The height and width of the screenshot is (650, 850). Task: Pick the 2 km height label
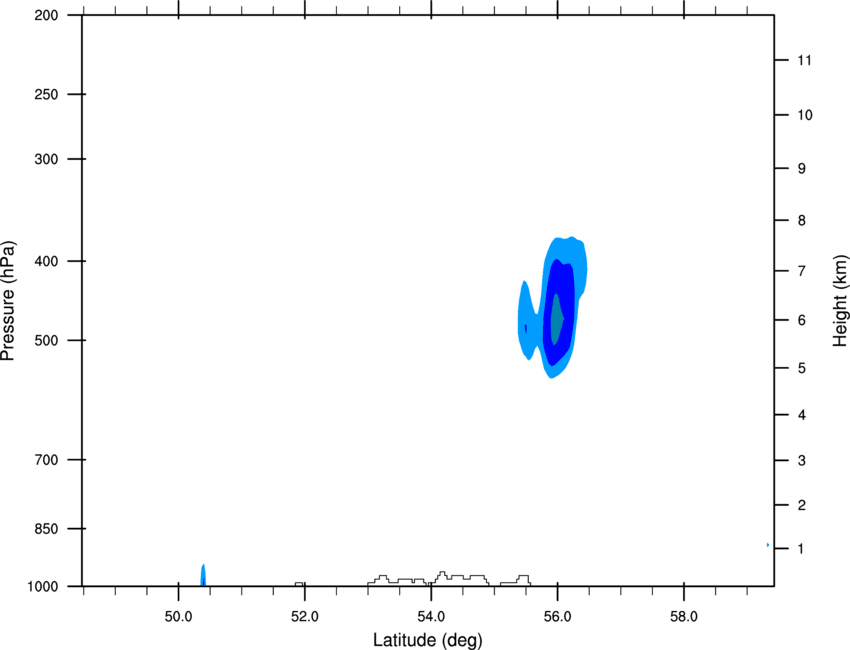coord(802,505)
